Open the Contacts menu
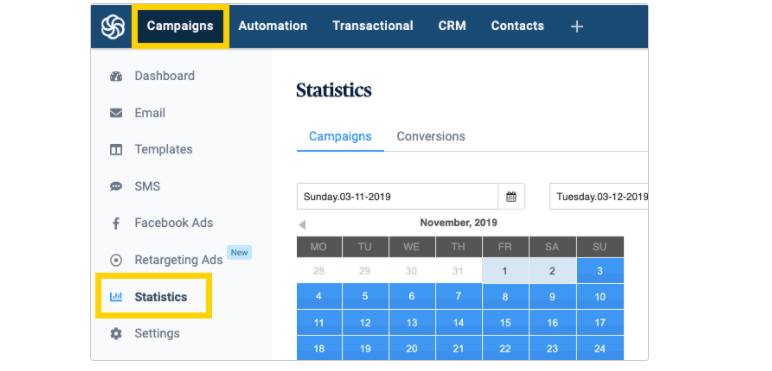Screen dimensions: 772x371 pyautogui.click(x=517, y=26)
